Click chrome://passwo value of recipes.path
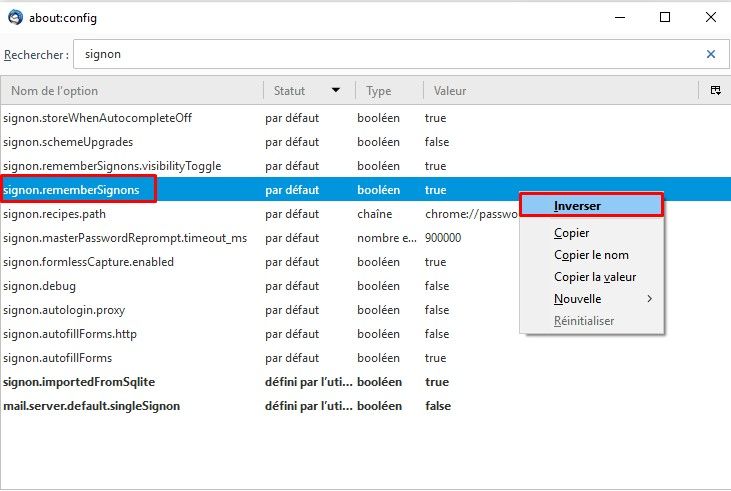Viewport: 731px width, 491px height. coord(471,214)
